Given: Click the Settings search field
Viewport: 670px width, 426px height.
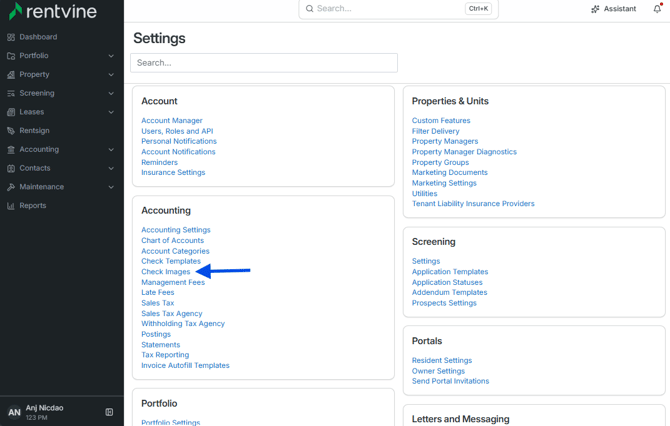Looking at the screenshot, I should [264, 63].
